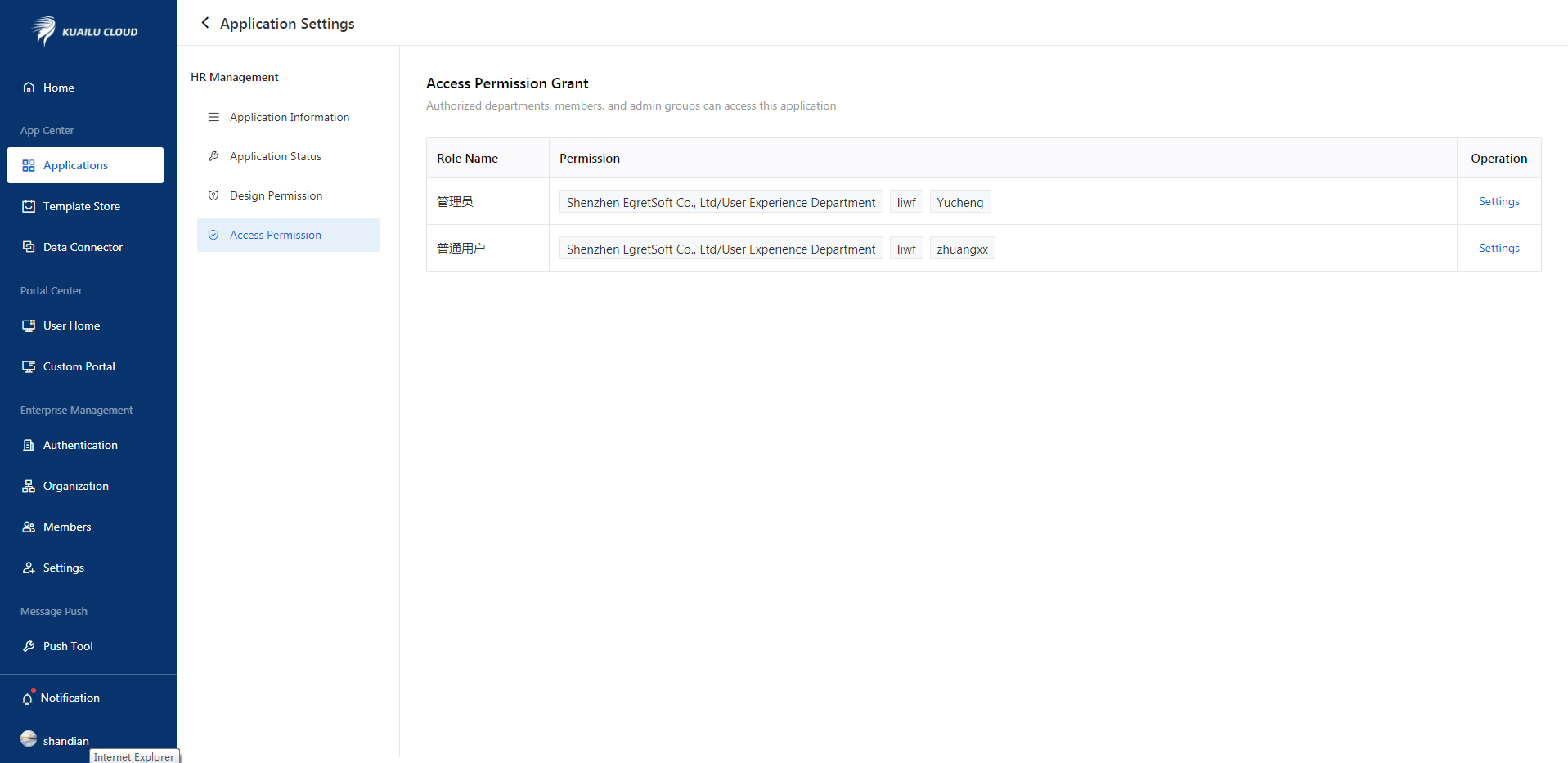This screenshot has height=763, width=1568.
Task: Open Settings for the 管理员 role
Action: (1498, 201)
